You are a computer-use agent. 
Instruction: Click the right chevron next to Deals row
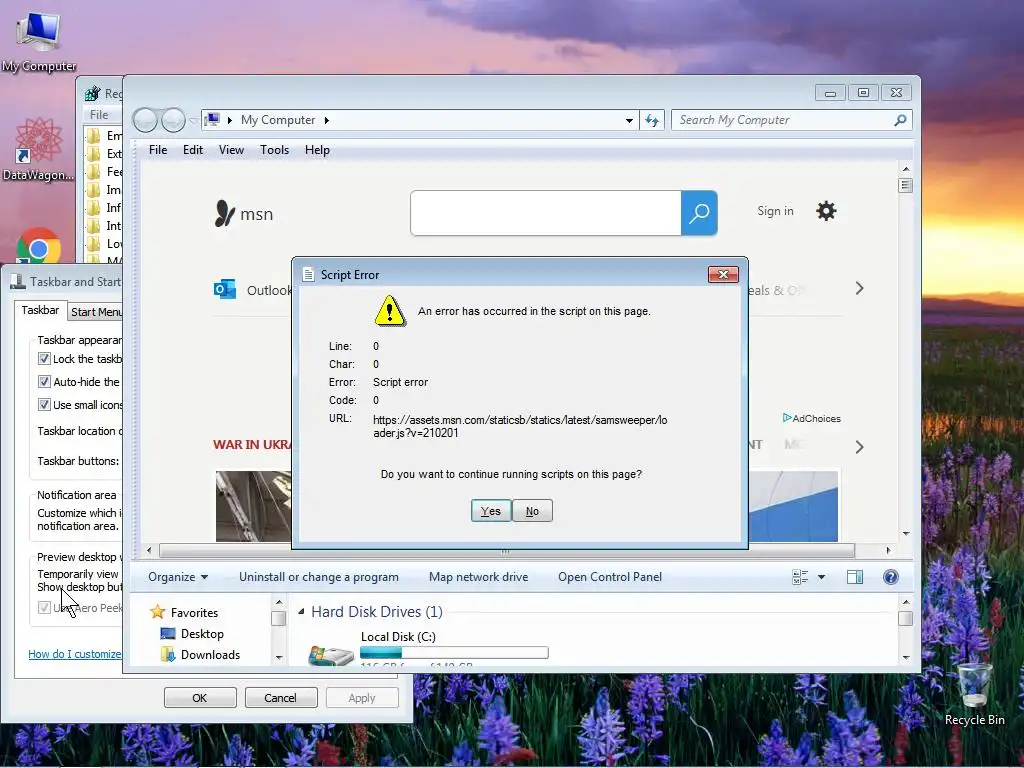click(x=859, y=288)
